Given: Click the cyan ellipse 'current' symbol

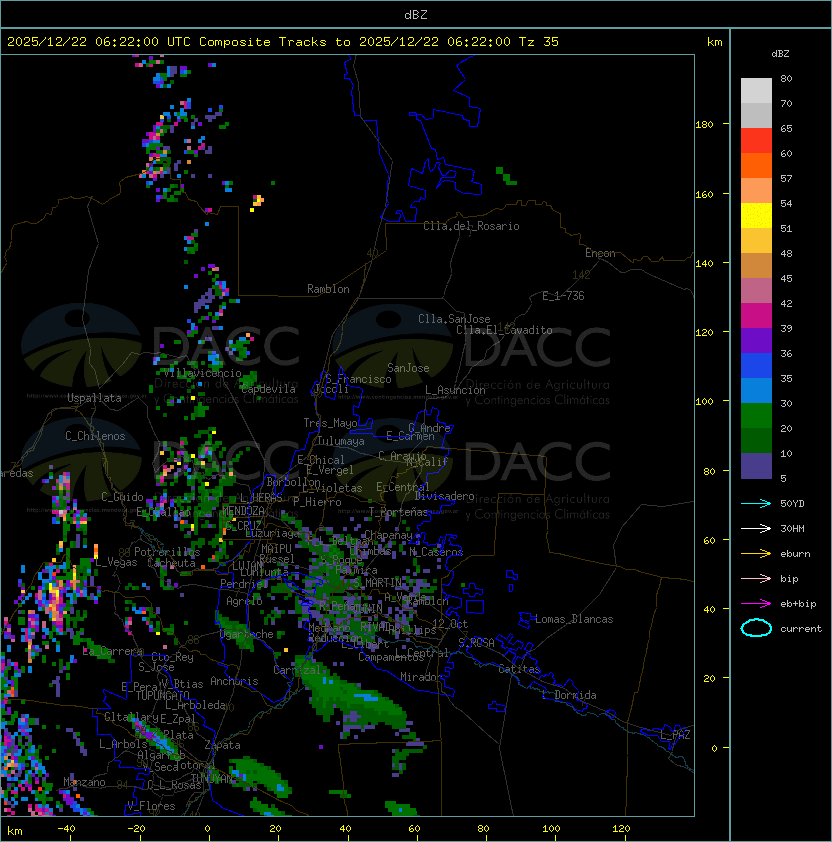Looking at the screenshot, I should [756, 628].
